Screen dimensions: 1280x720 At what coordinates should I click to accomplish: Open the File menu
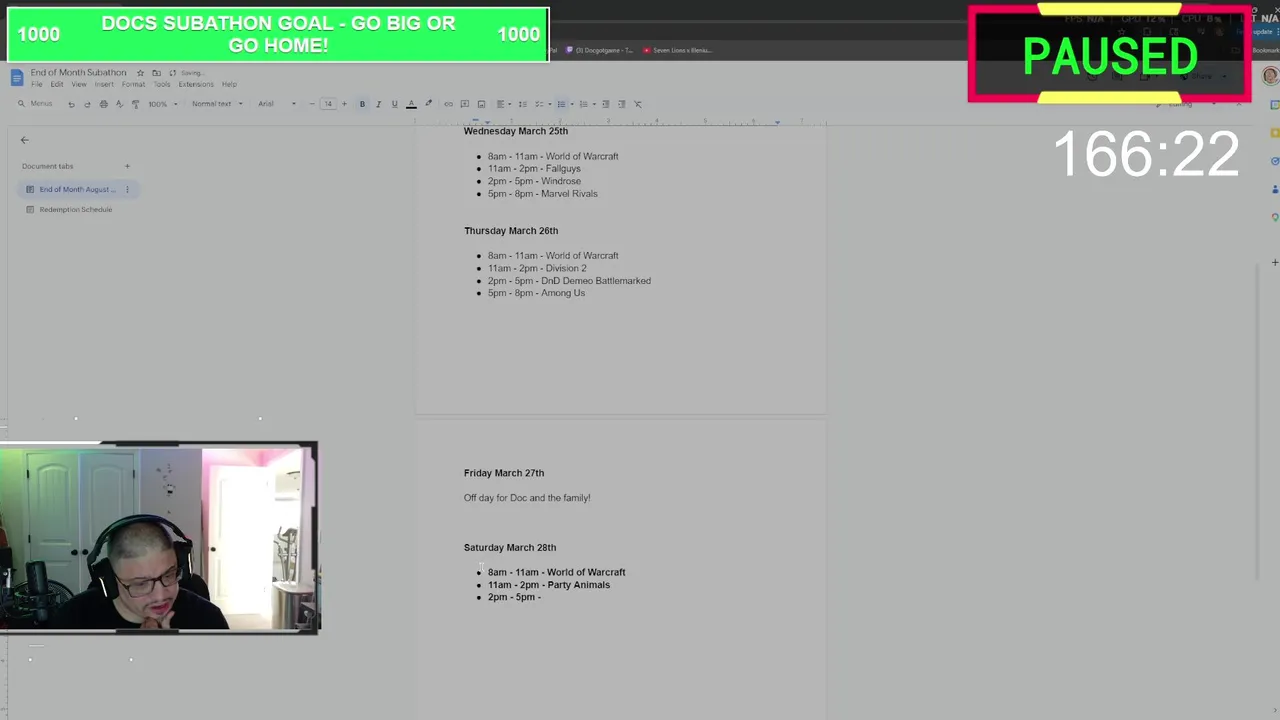(x=37, y=84)
